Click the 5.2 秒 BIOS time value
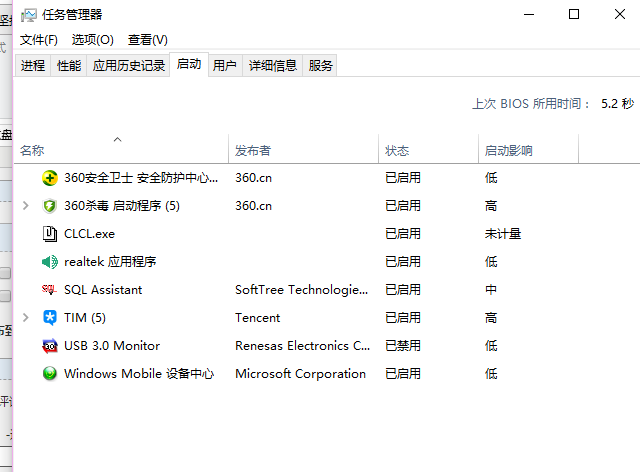Viewport: 640px width, 472px height. click(618, 104)
